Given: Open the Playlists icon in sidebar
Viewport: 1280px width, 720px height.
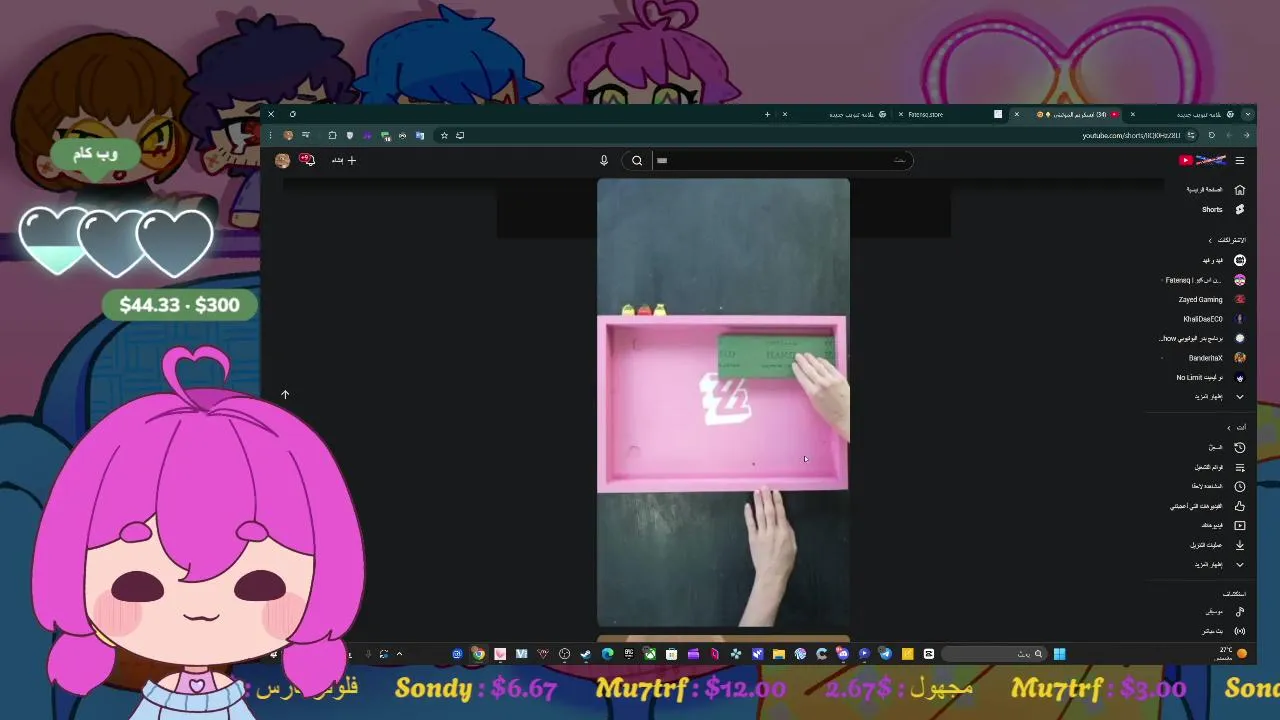Looking at the screenshot, I should tap(1240, 467).
